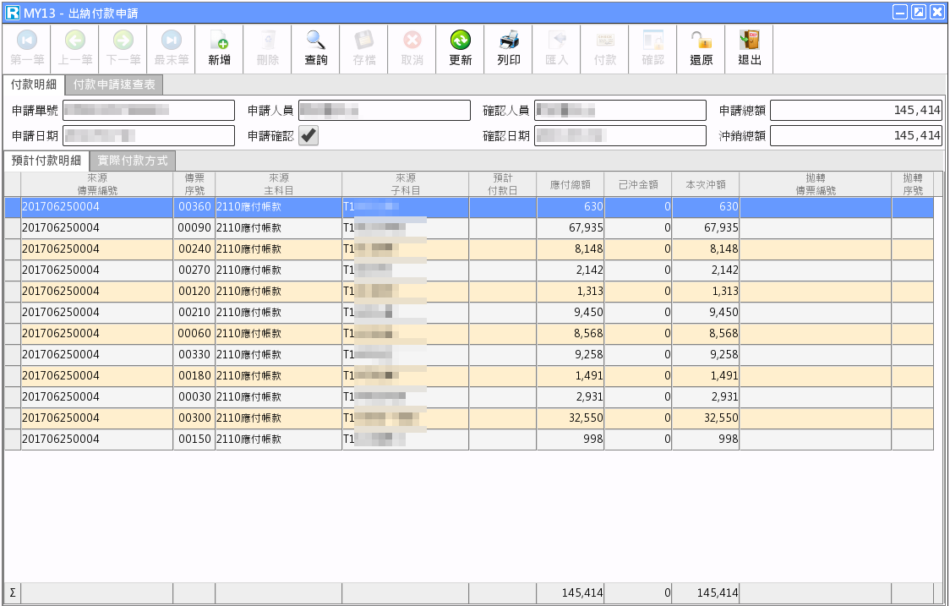Select the cell with amount 67,935 in 應付總額
This screenshot has width=950, height=606.
tap(570, 228)
